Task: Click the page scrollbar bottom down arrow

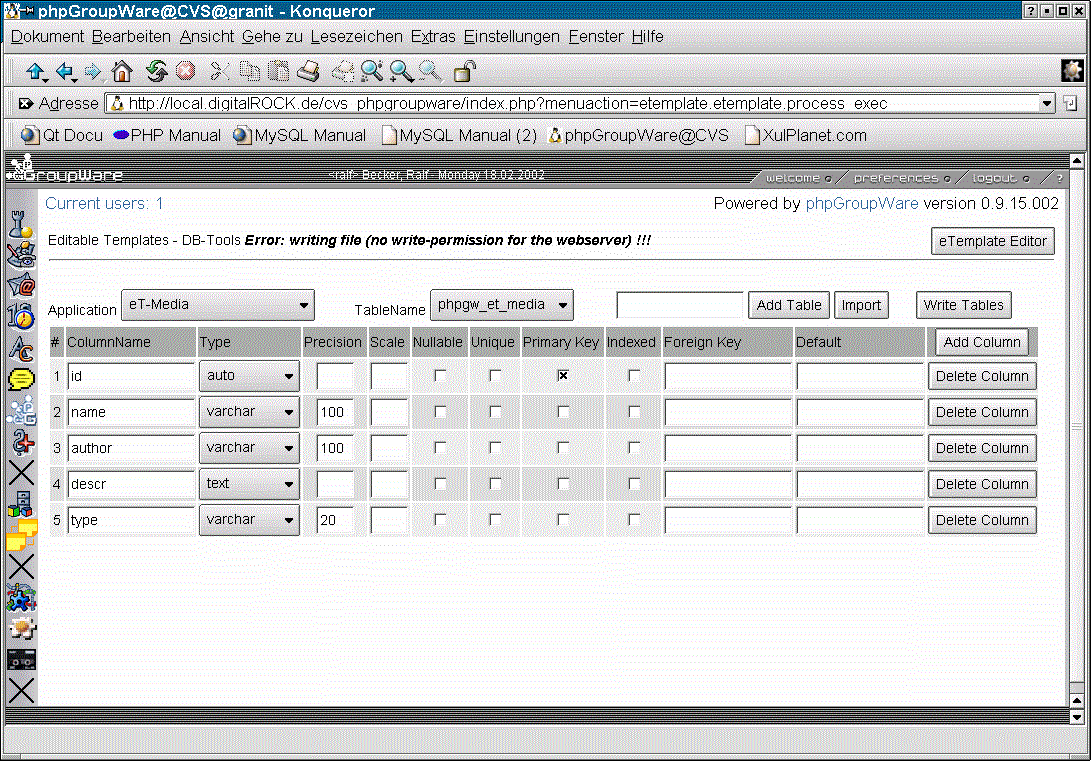Action: [1076, 717]
